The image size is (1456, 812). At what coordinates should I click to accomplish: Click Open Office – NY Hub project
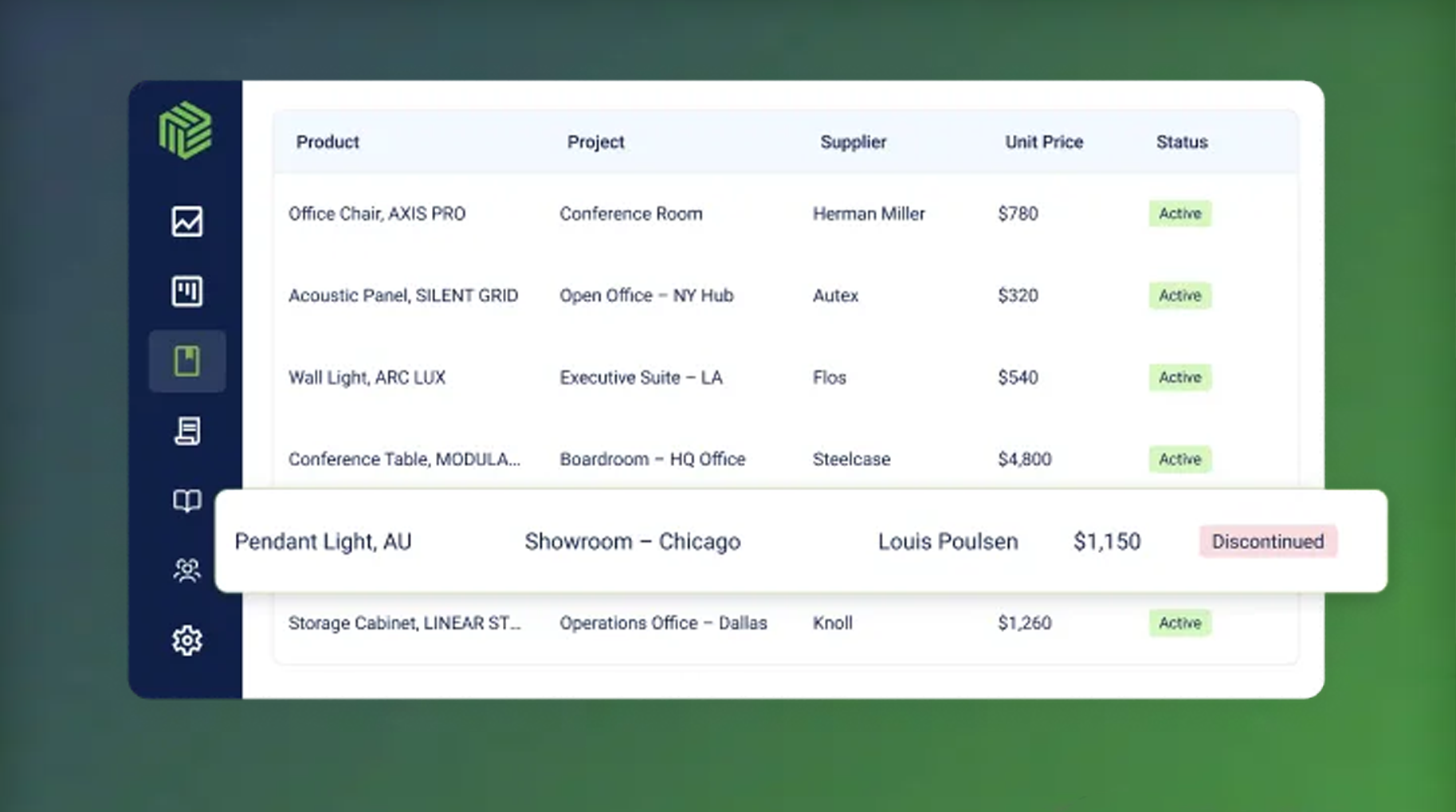tap(646, 296)
